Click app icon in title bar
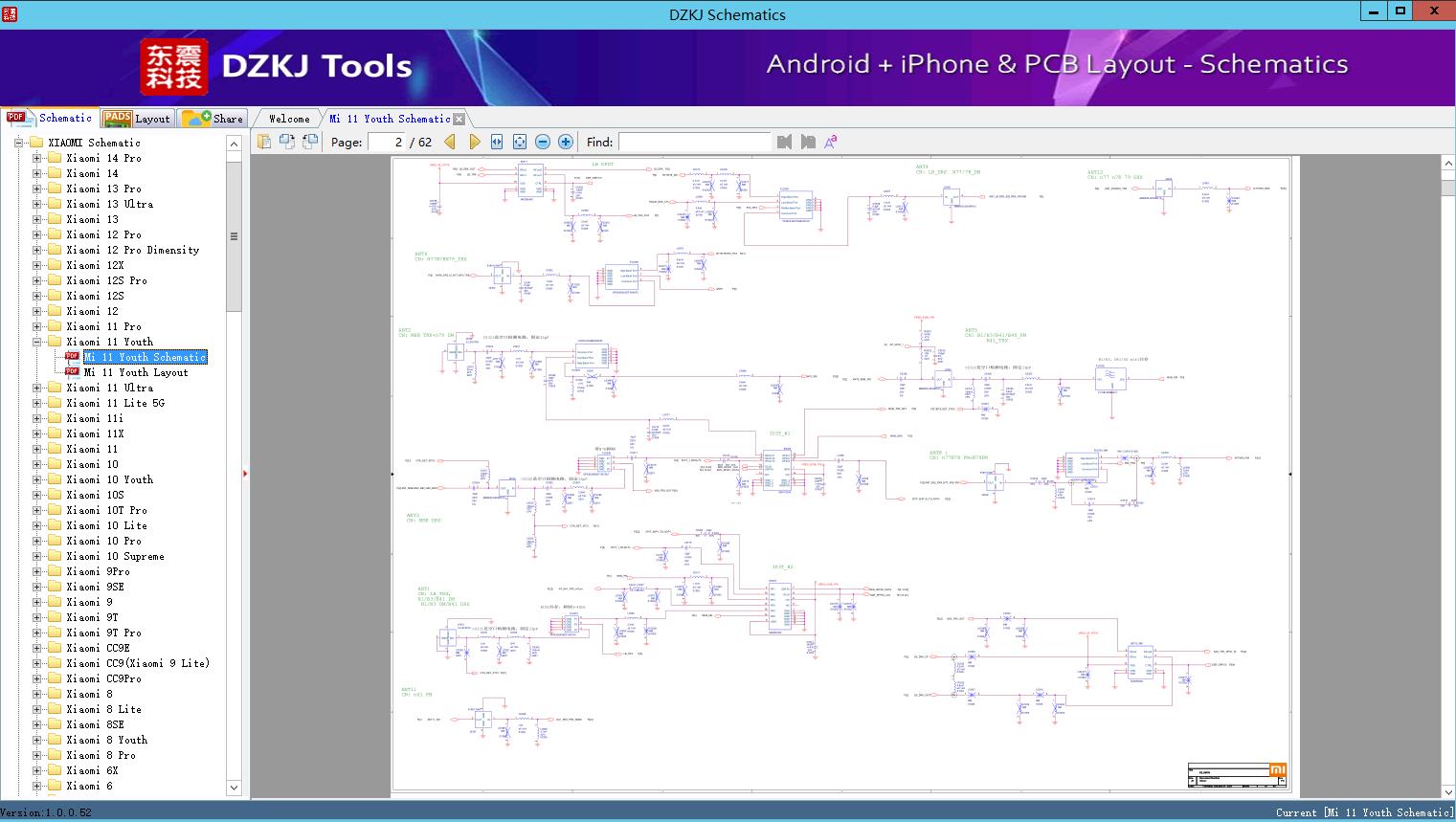Image resolution: width=1456 pixels, height=822 pixels. tap(9, 13)
